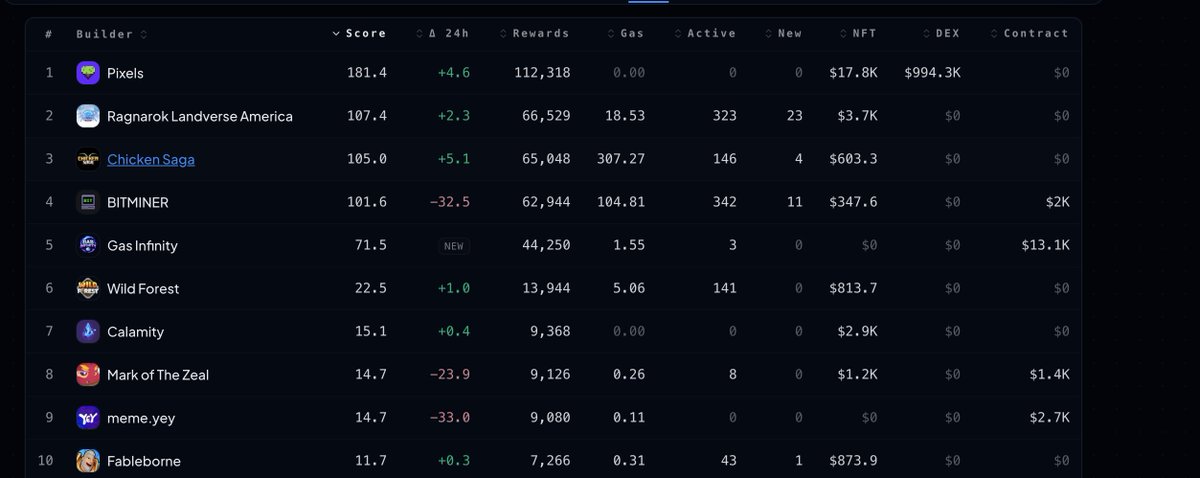Select the # rank column header
Image resolution: width=1200 pixels, height=478 pixels.
49,34
